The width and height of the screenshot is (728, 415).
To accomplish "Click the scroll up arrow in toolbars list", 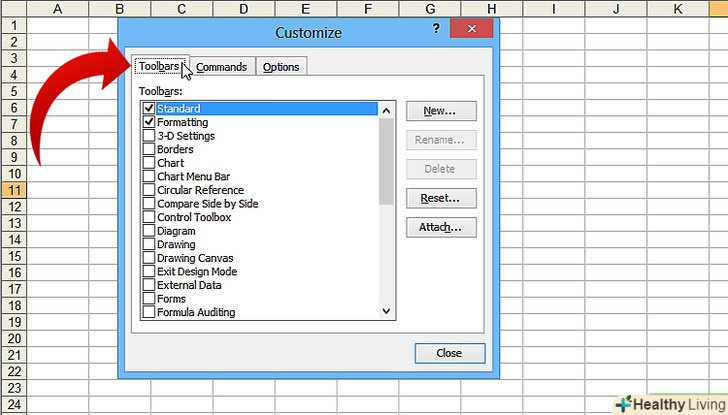I will tap(387, 108).
